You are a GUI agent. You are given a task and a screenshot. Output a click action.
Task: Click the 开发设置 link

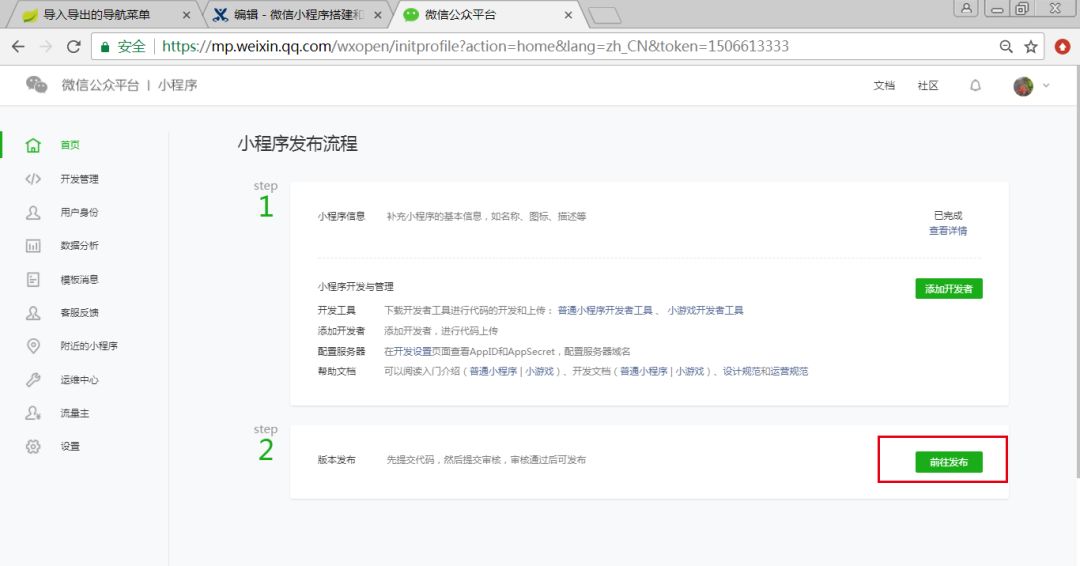click(413, 351)
